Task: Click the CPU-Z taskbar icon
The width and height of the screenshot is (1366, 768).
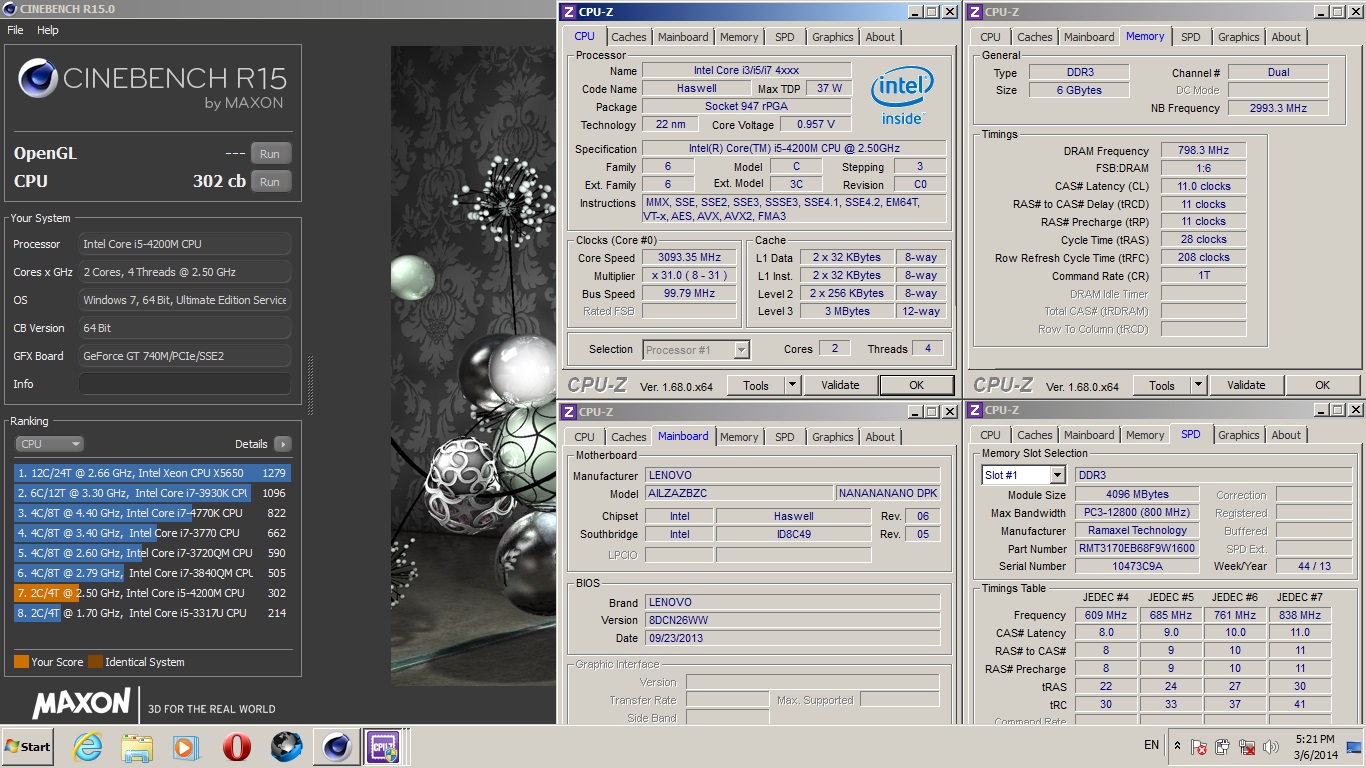Action: click(x=385, y=747)
